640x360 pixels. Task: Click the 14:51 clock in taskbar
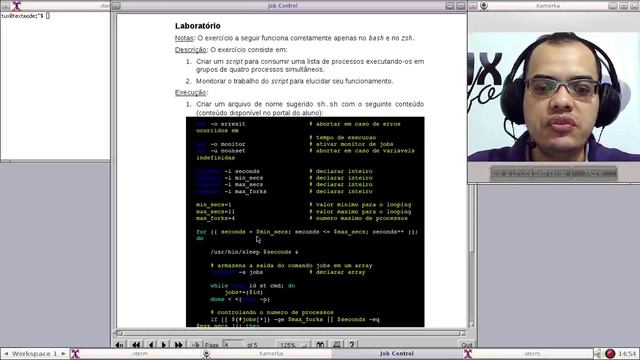click(627, 353)
